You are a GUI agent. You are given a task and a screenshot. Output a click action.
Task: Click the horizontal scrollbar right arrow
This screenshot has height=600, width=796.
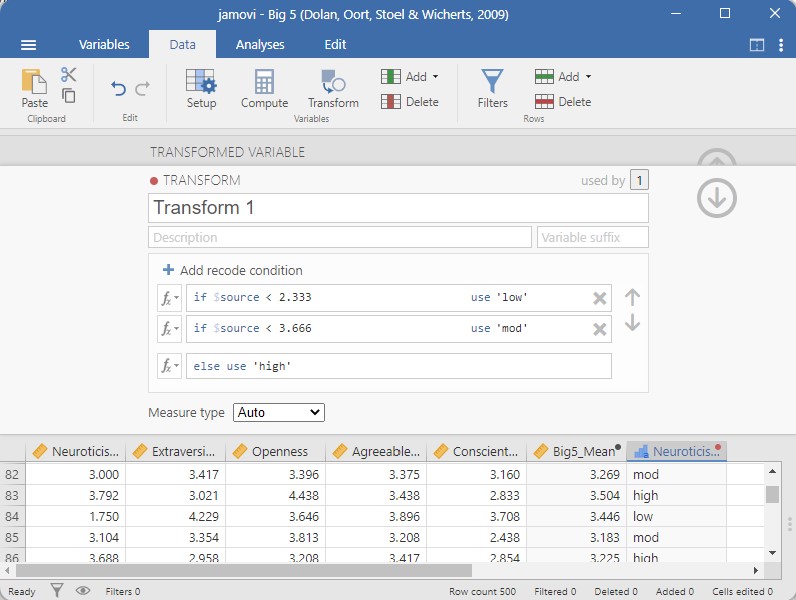(756, 571)
